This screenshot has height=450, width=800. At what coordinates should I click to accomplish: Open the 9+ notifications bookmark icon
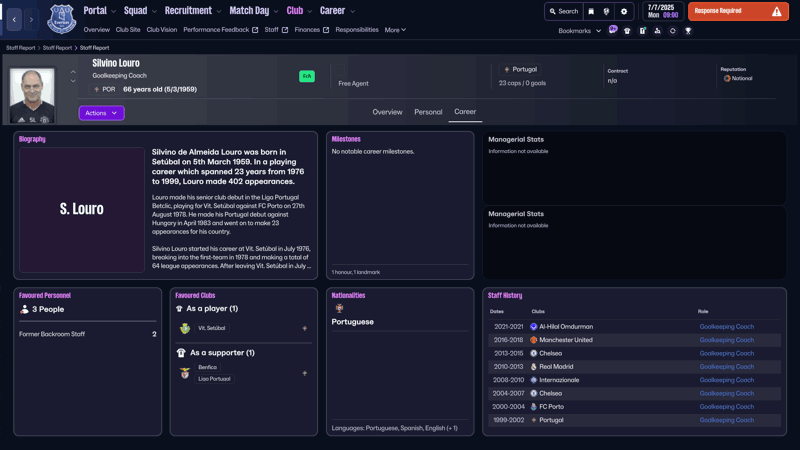613,30
